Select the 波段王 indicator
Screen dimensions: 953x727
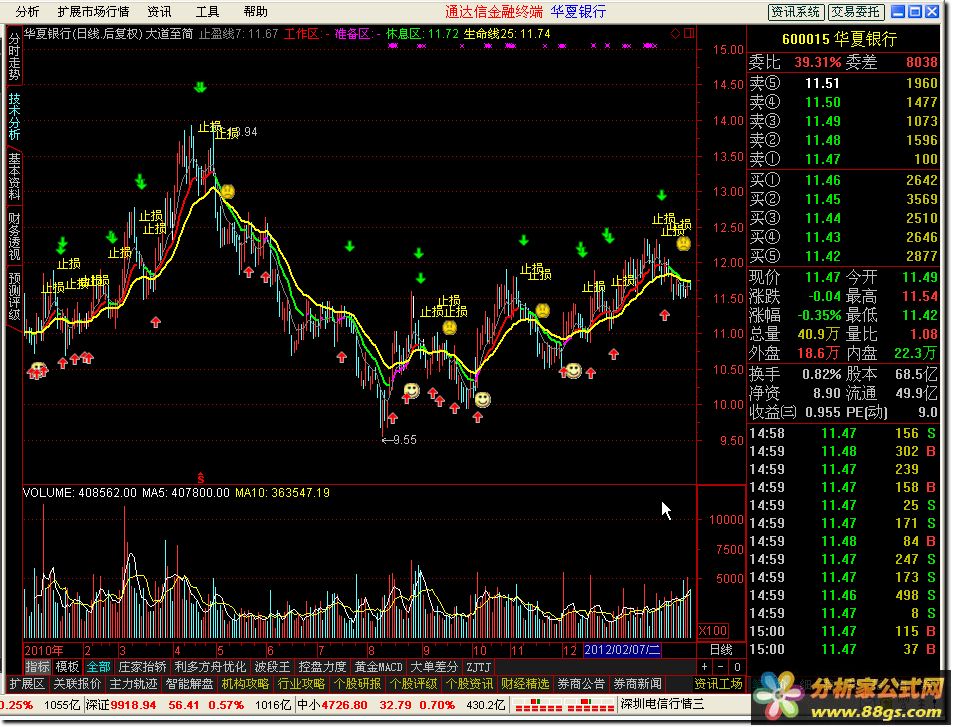[x=272, y=667]
